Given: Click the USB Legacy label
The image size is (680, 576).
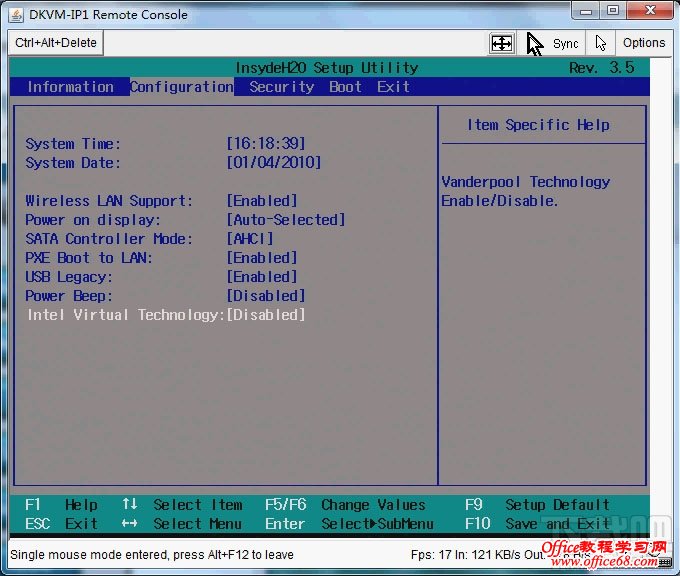Looking at the screenshot, I should coord(69,277).
